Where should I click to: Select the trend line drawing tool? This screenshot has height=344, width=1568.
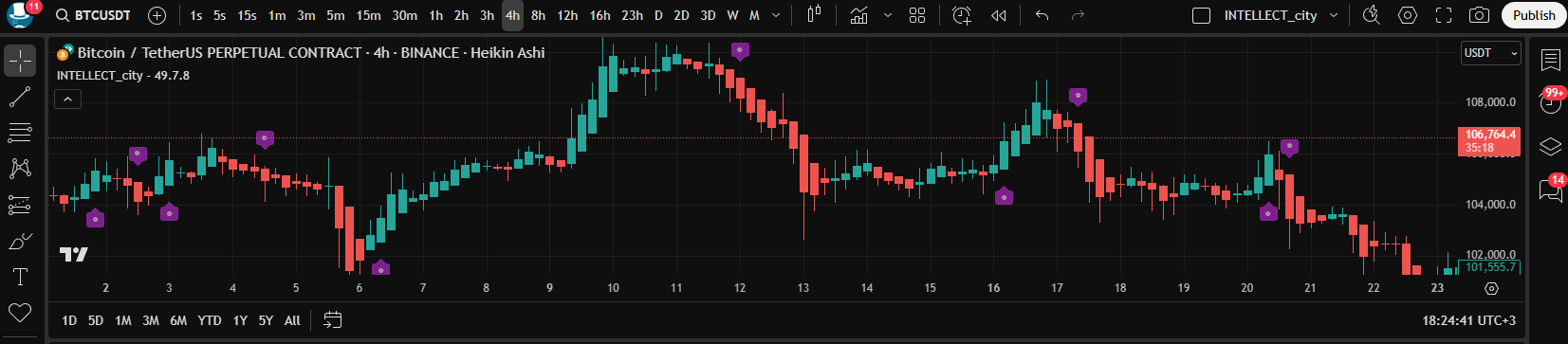20,97
